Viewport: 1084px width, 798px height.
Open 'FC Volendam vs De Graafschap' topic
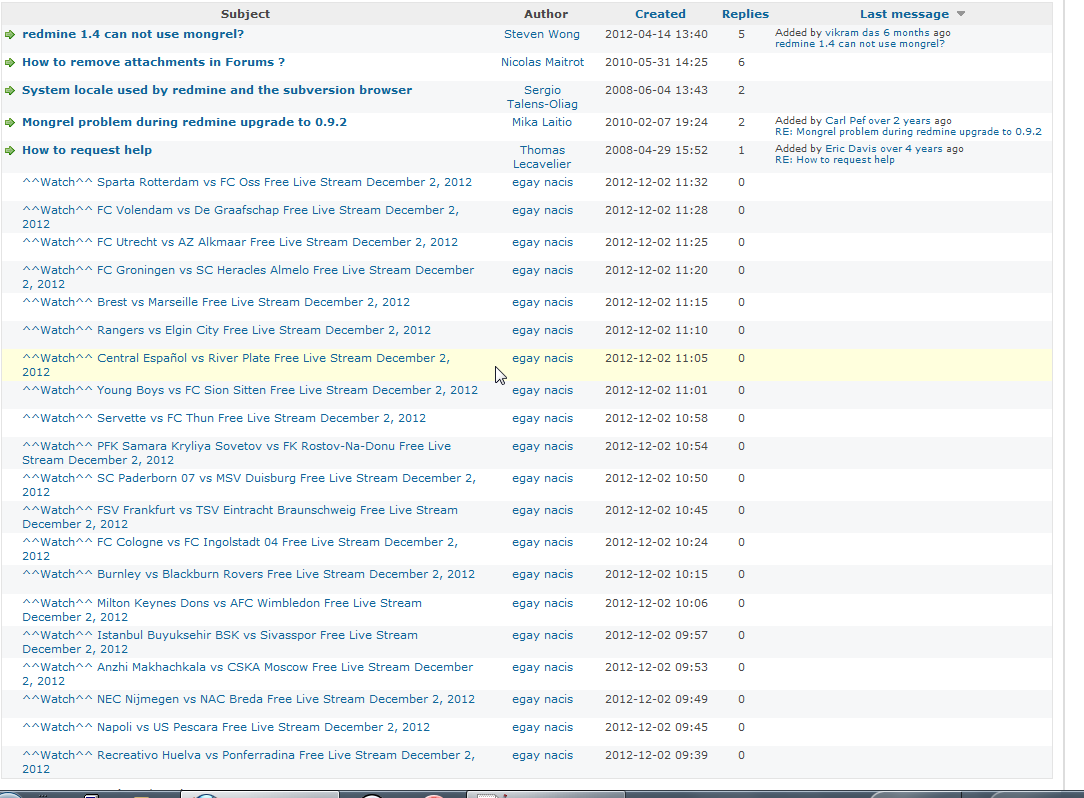click(241, 217)
